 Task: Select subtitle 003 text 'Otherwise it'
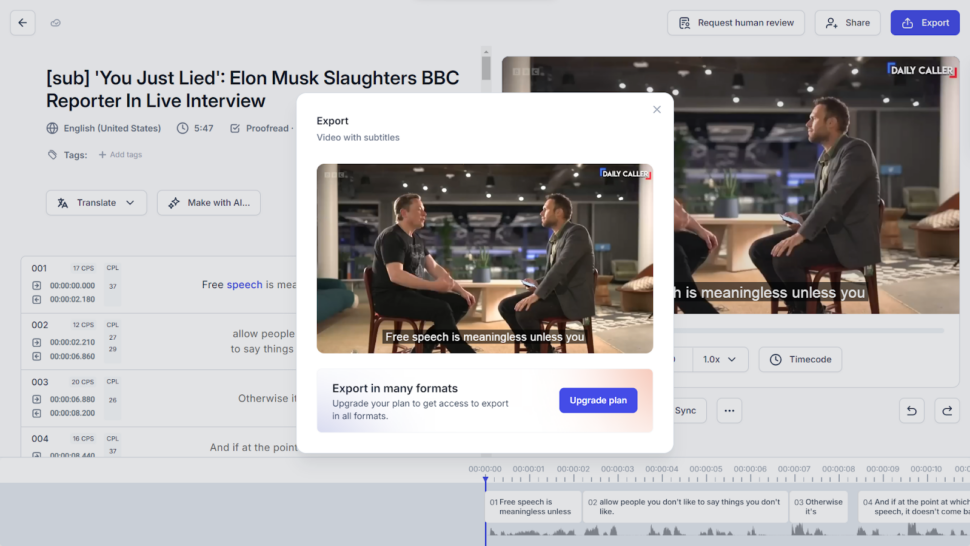[x=267, y=398]
